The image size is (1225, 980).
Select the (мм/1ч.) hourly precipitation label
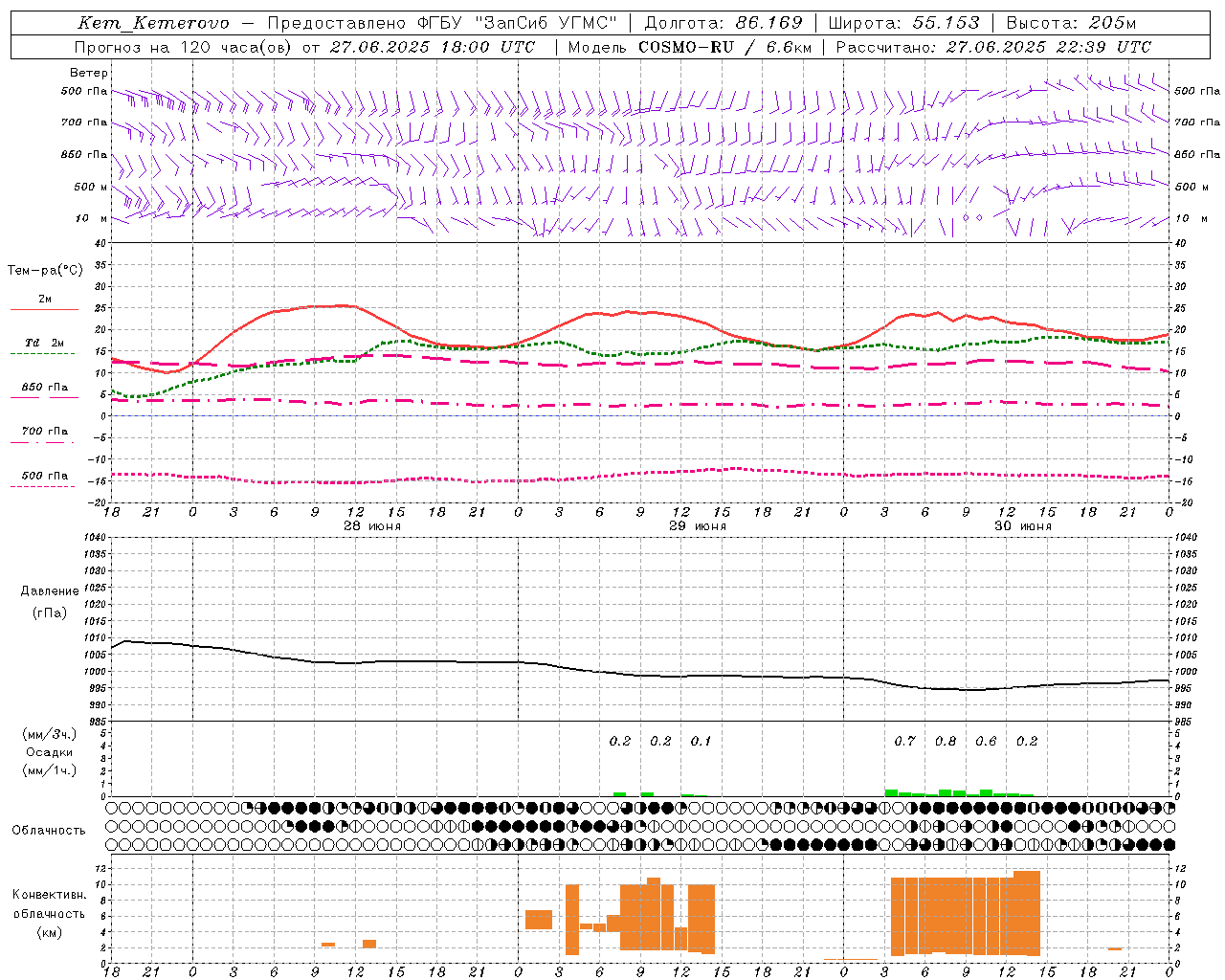point(50,770)
